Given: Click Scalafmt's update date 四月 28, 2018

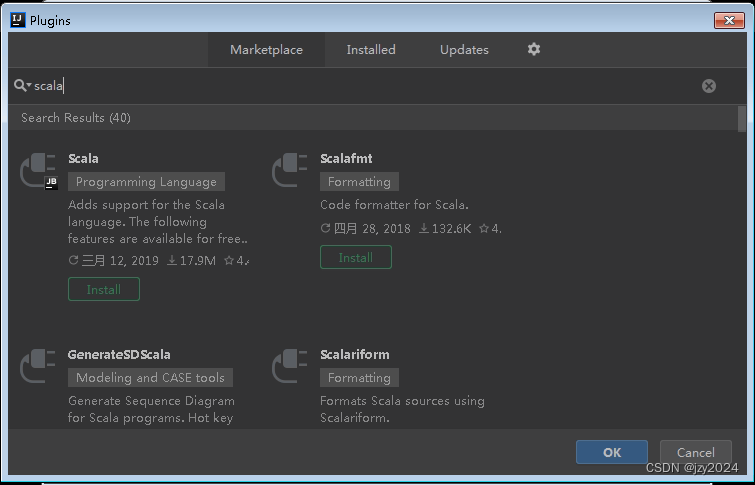Looking at the screenshot, I should click(x=366, y=228).
